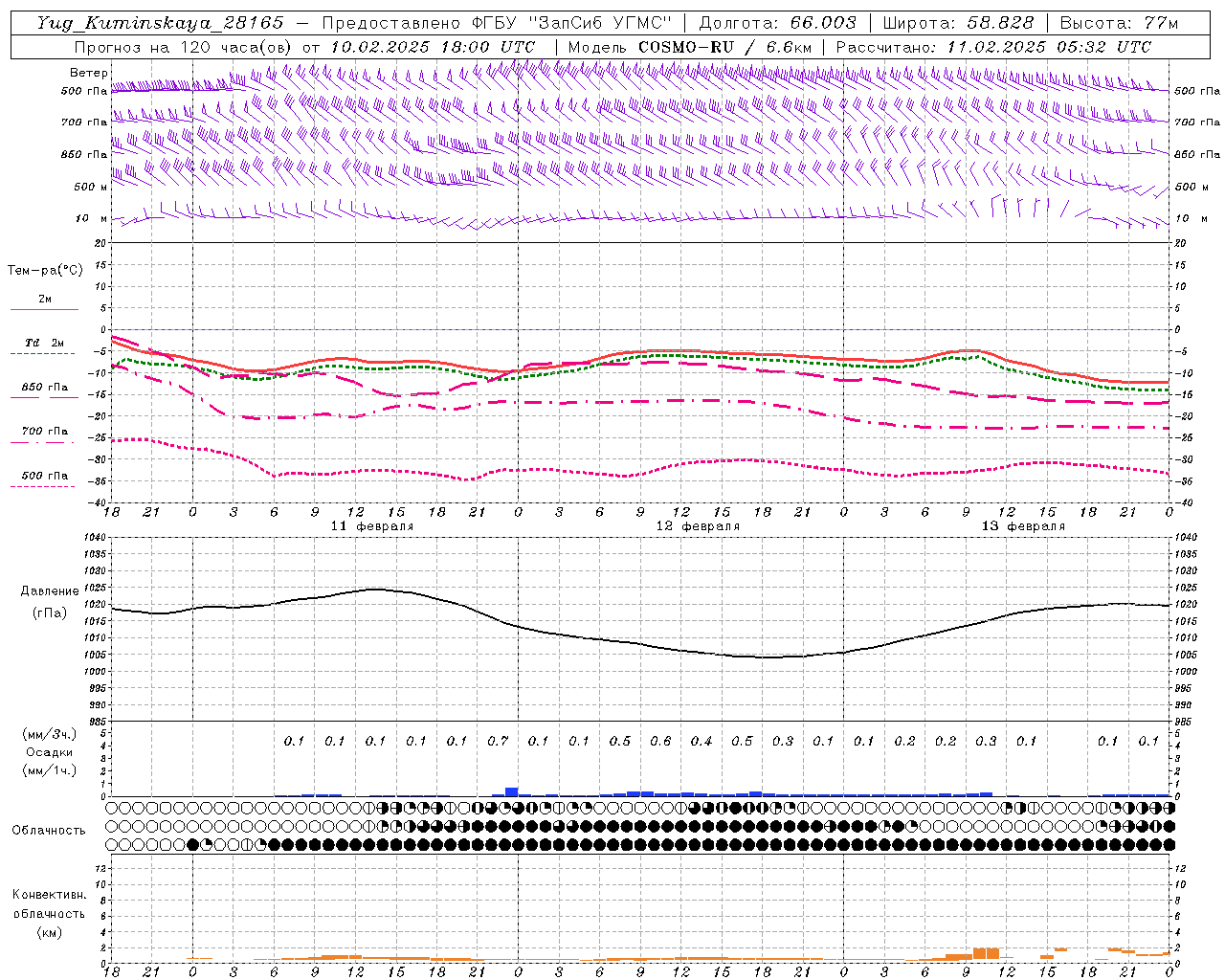
Task: Click the 700 гПа temperature legend dash-dot sample
Action: pyautogui.click(x=44, y=442)
